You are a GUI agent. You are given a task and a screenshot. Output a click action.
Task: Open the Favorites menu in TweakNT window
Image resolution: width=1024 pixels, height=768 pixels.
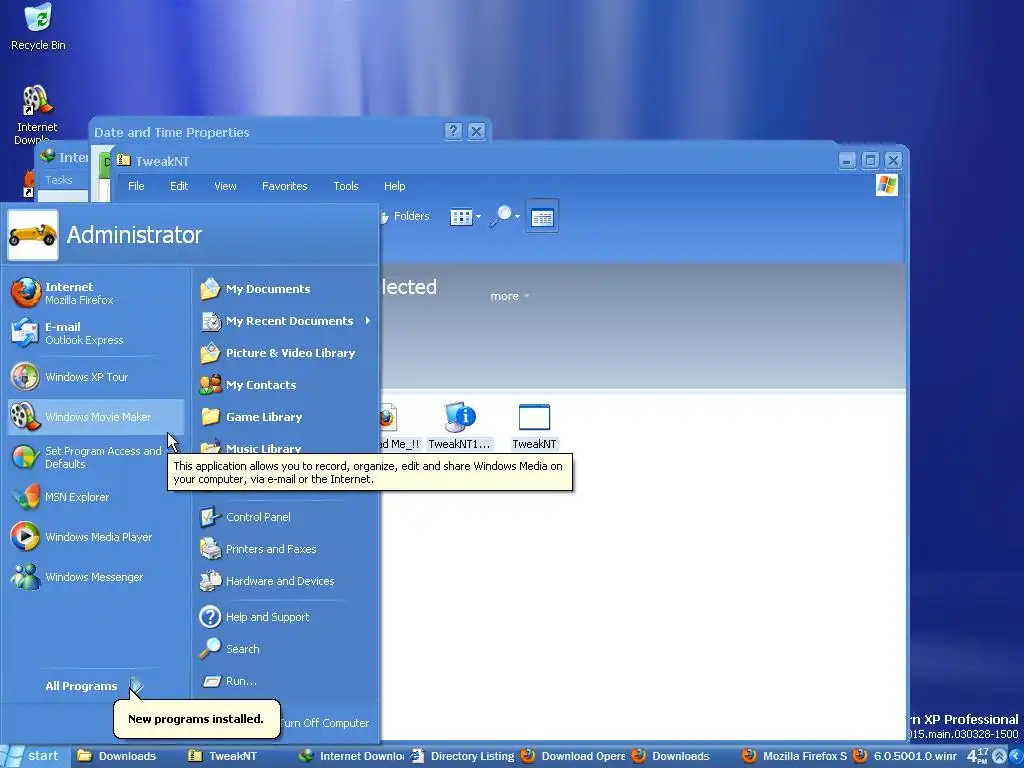point(285,186)
